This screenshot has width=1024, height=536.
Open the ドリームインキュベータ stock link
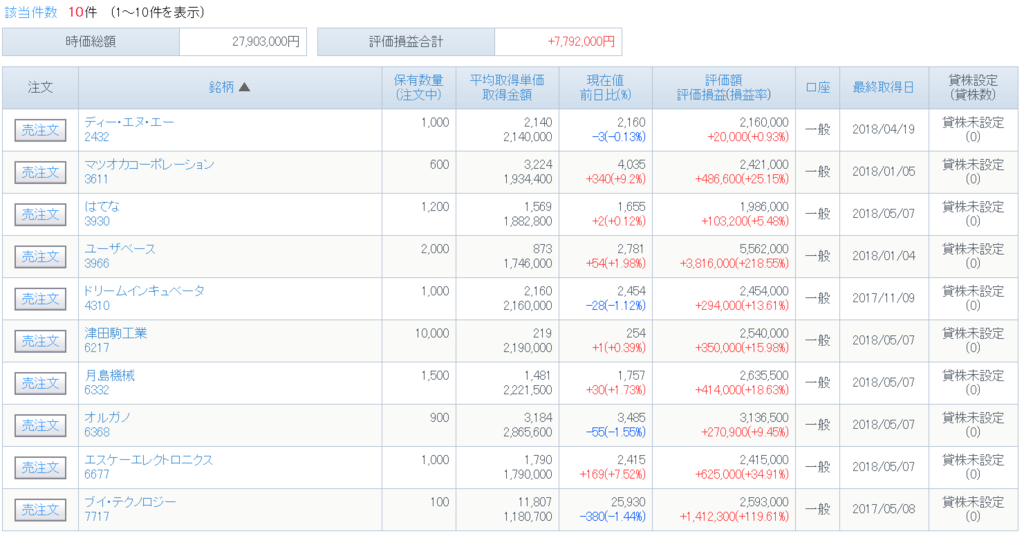144,291
